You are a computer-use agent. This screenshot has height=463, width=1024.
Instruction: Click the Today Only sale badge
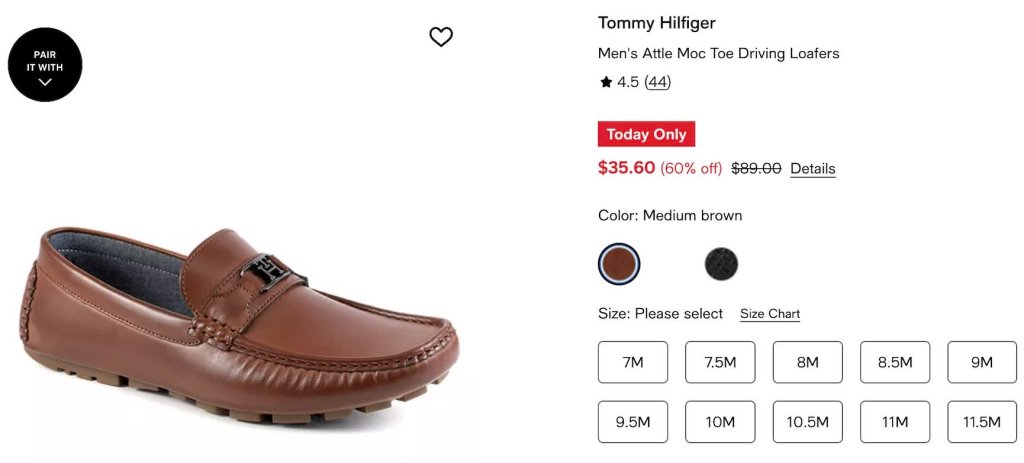[x=647, y=135]
